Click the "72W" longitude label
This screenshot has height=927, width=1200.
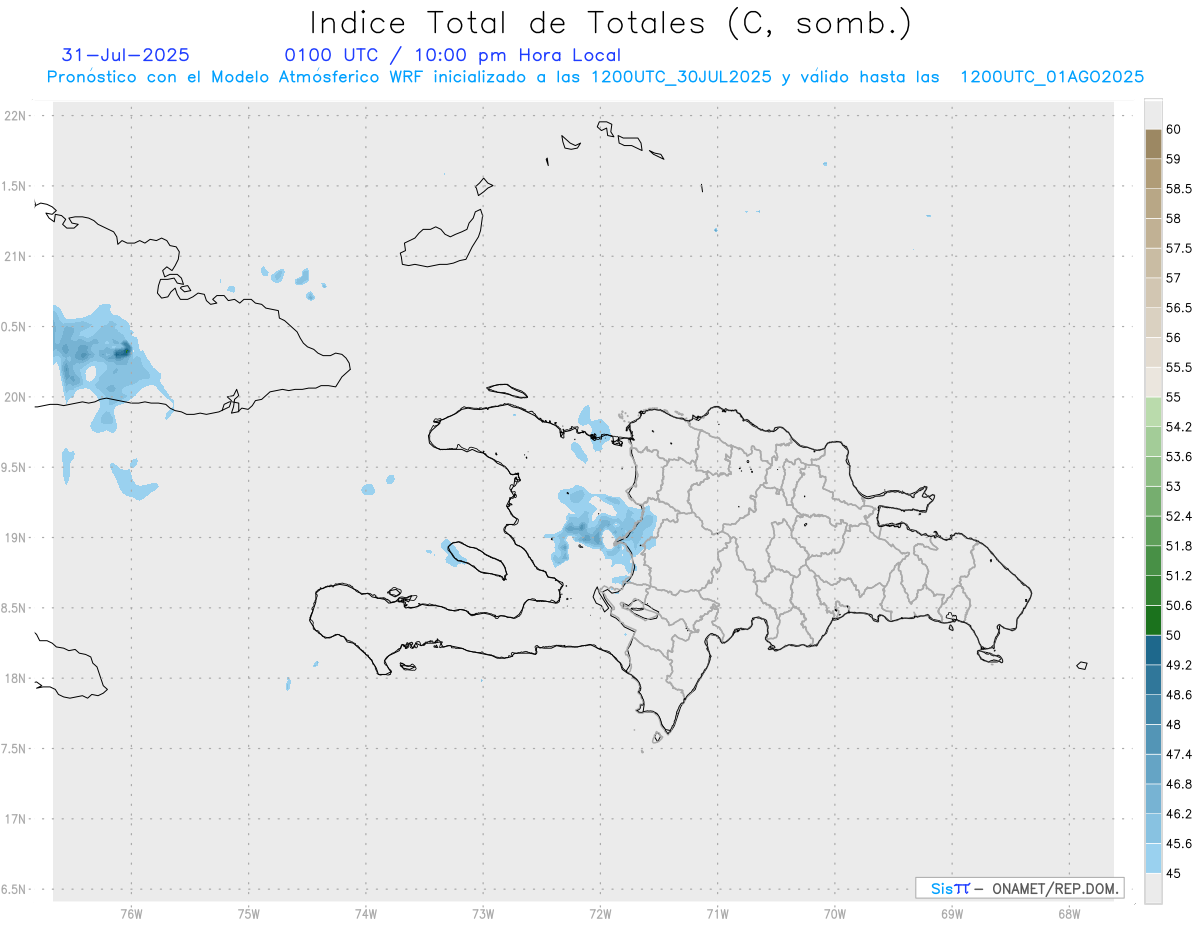pyautogui.click(x=600, y=913)
